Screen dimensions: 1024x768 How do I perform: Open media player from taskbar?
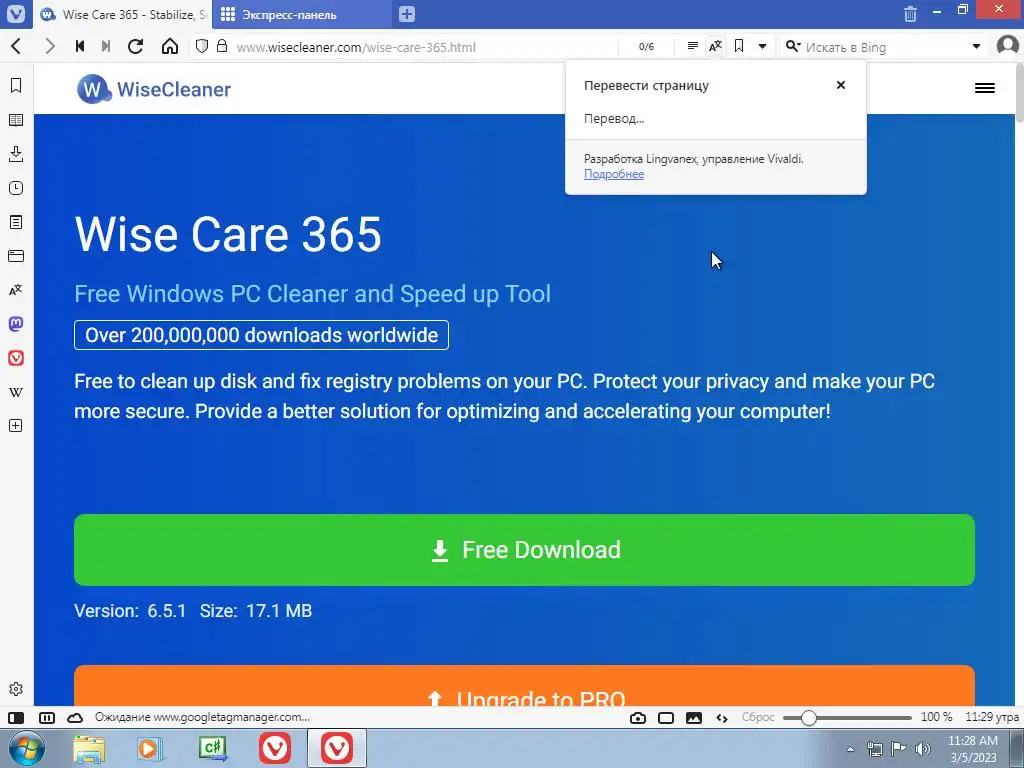[150, 749]
